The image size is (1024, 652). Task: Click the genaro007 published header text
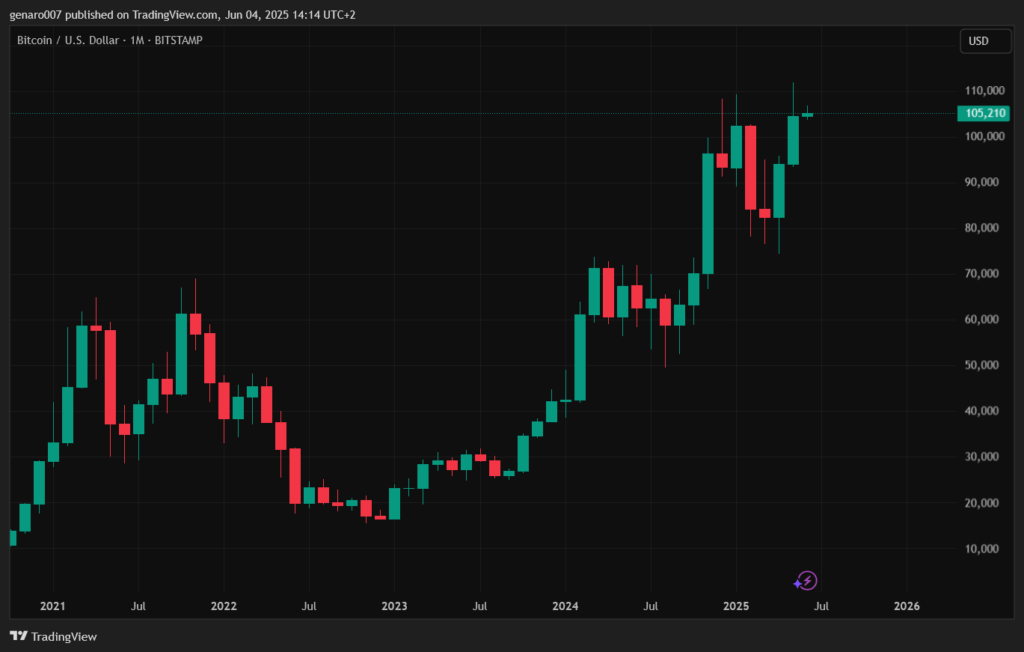tap(181, 15)
